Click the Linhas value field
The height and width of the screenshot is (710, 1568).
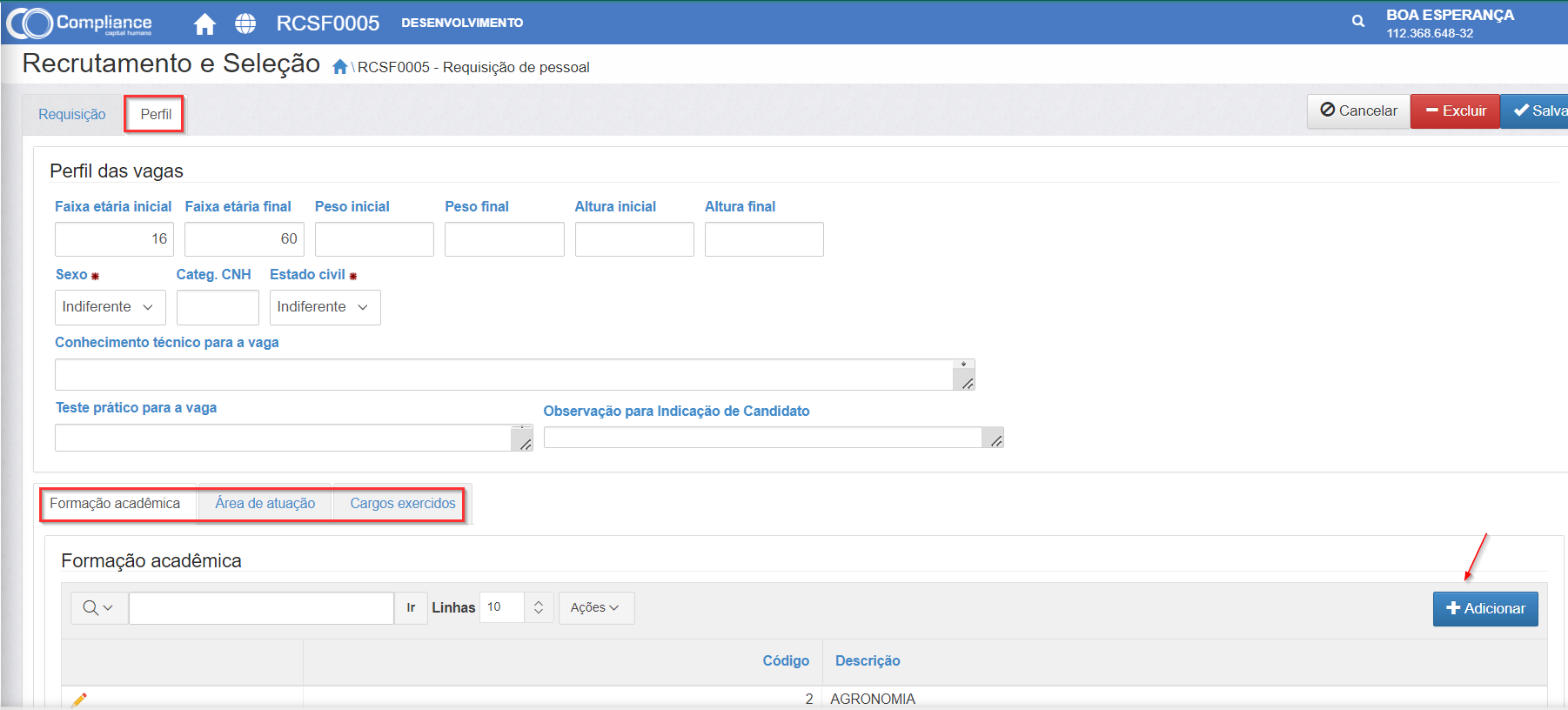click(x=502, y=607)
